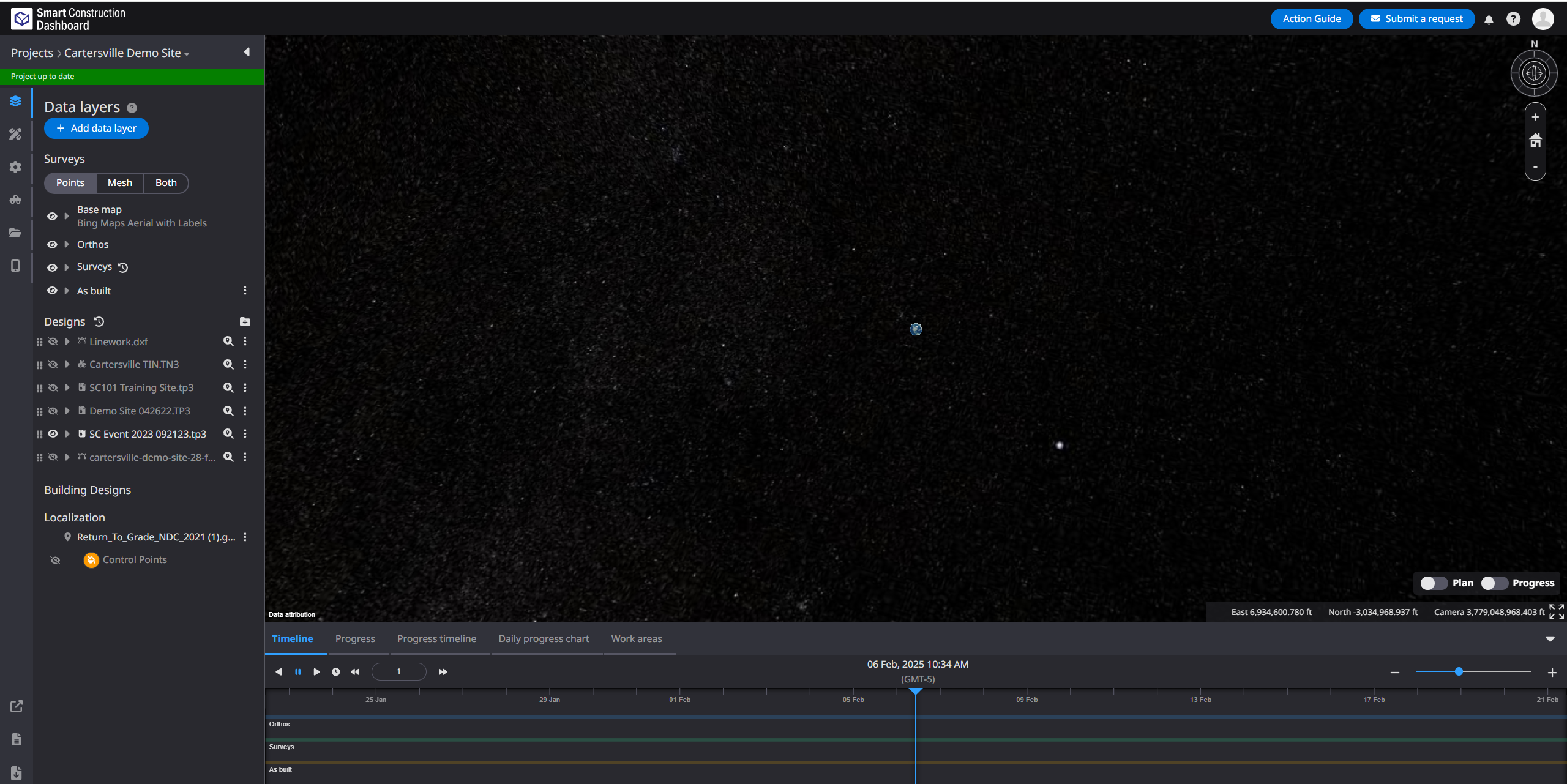Zoom to Linework.dxf design
The image size is (1567, 784).
coord(228,342)
